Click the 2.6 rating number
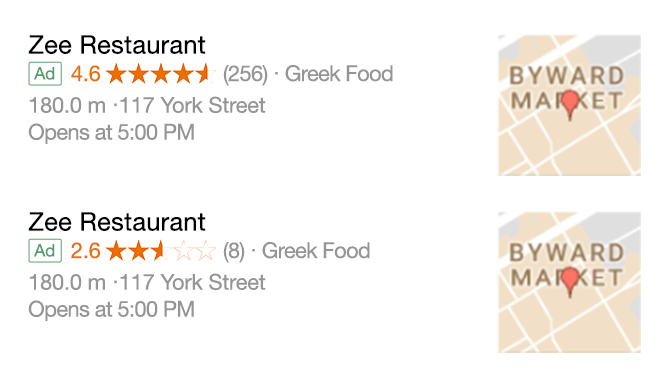Viewport: 670px width, 377px height. (85, 250)
